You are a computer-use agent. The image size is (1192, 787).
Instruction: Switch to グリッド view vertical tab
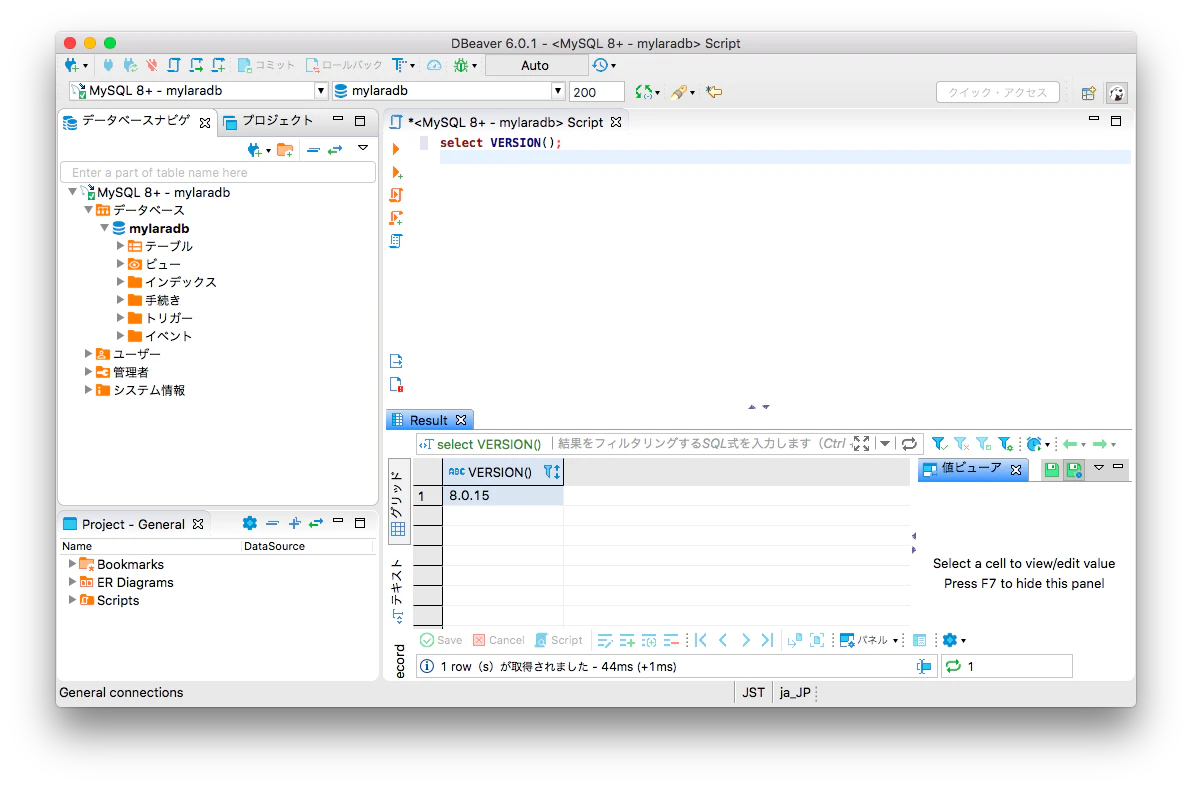pyautogui.click(x=398, y=503)
